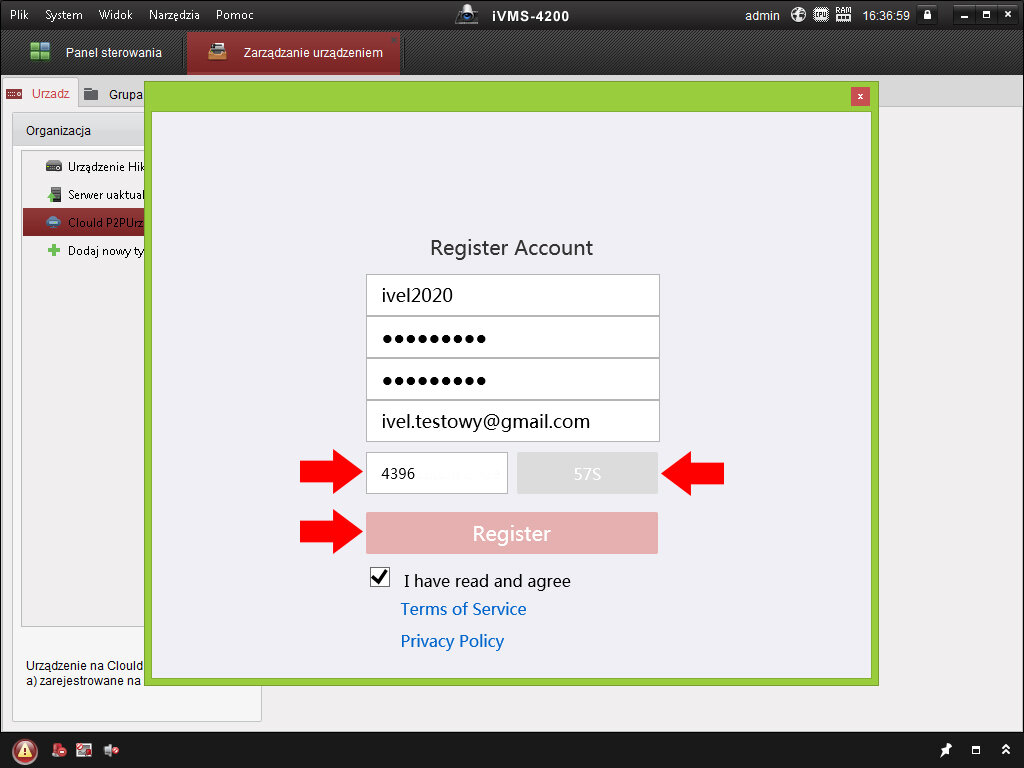Click the CPU usage icon
Image resolution: width=1024 pixels, height=768 pixels.
[821, 15]
